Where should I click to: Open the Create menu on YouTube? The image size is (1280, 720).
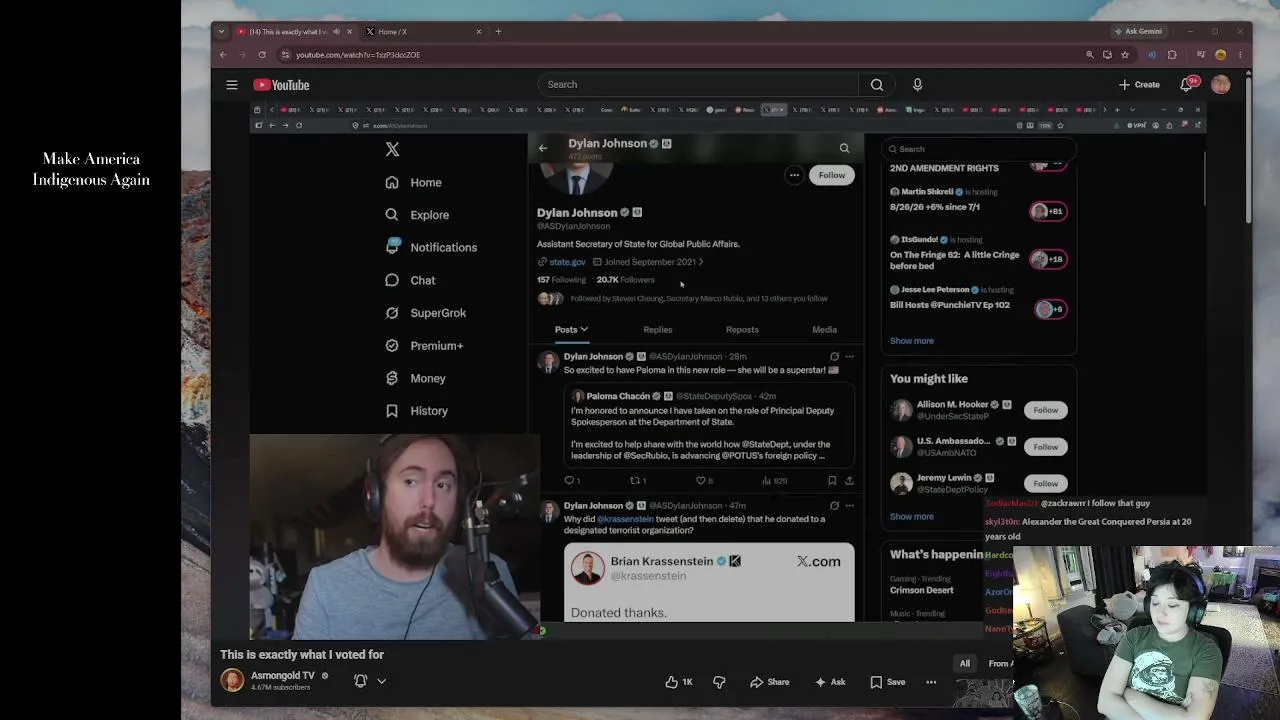click(1140, 85)
